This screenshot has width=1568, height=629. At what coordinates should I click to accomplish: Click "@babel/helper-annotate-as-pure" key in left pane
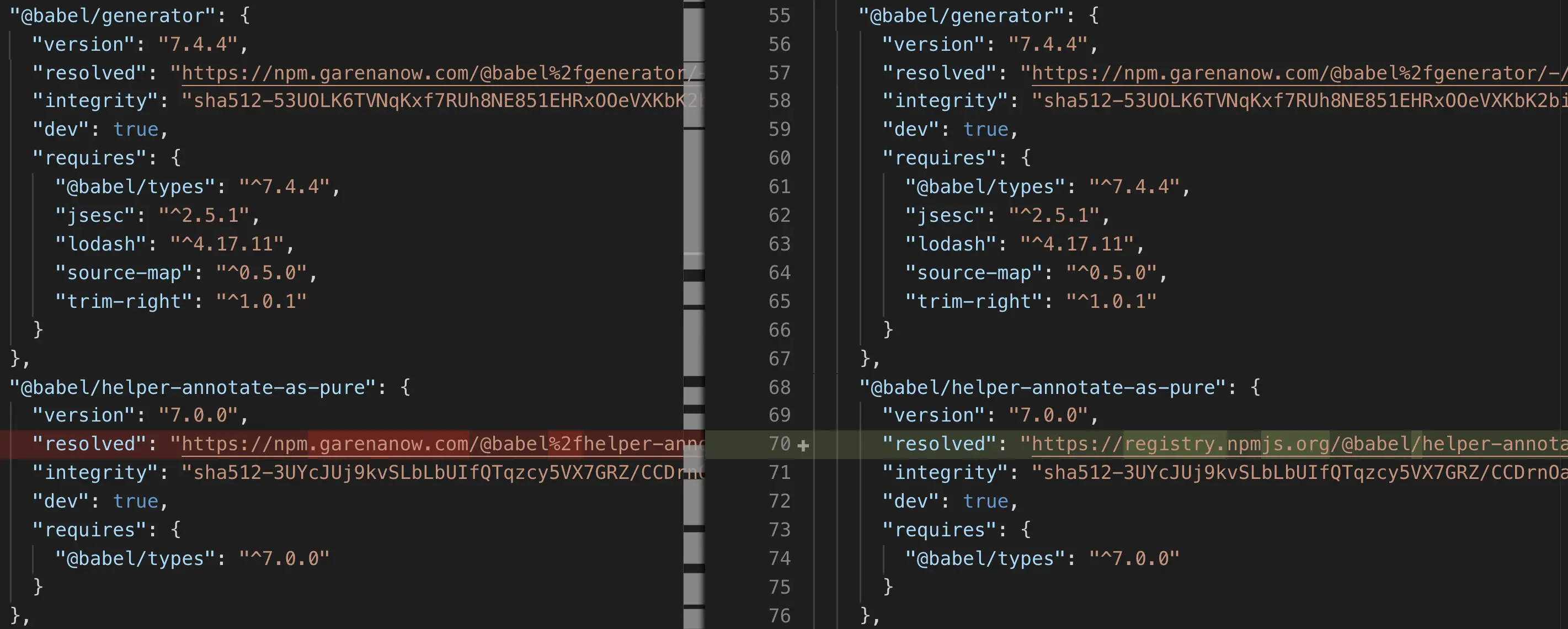(193, 387)
